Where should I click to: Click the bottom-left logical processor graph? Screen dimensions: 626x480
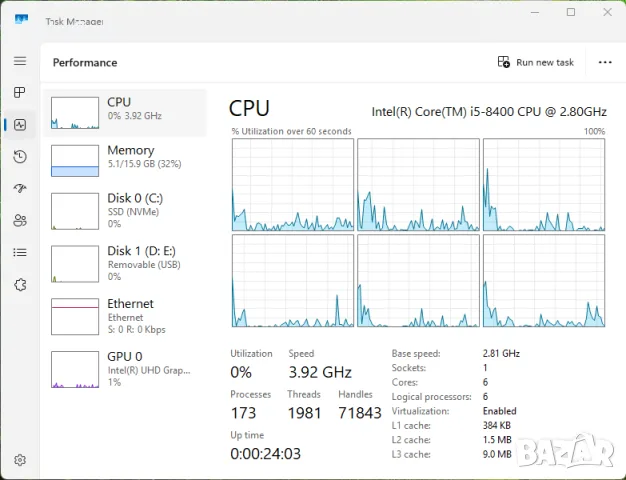293,281
